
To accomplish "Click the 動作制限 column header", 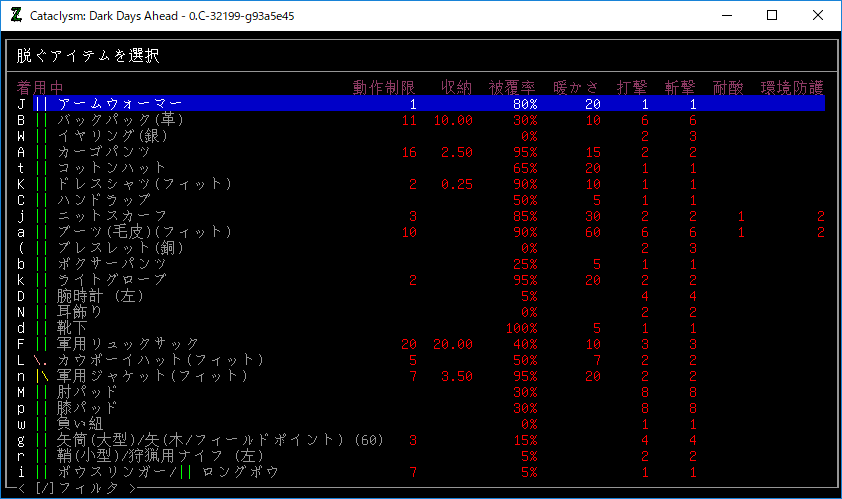I will coord(391,87).
